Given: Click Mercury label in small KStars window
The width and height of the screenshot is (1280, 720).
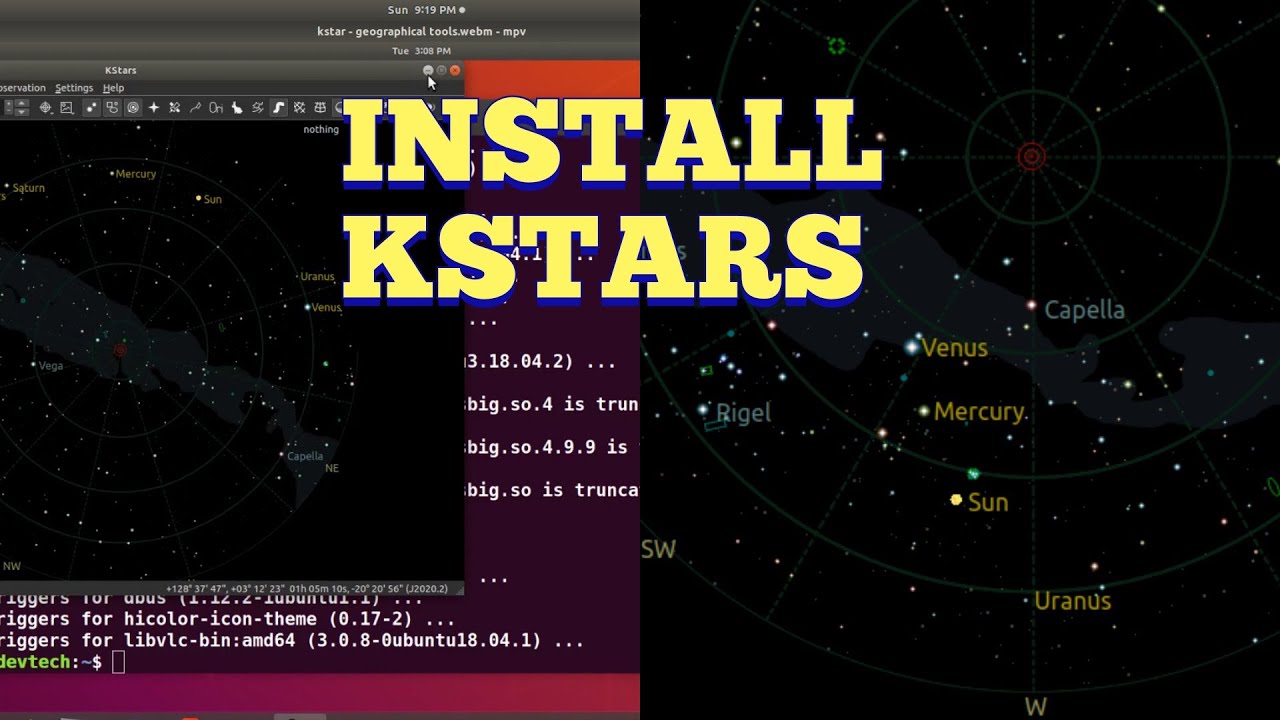Looking at the screenshot, I should [136, 174].
